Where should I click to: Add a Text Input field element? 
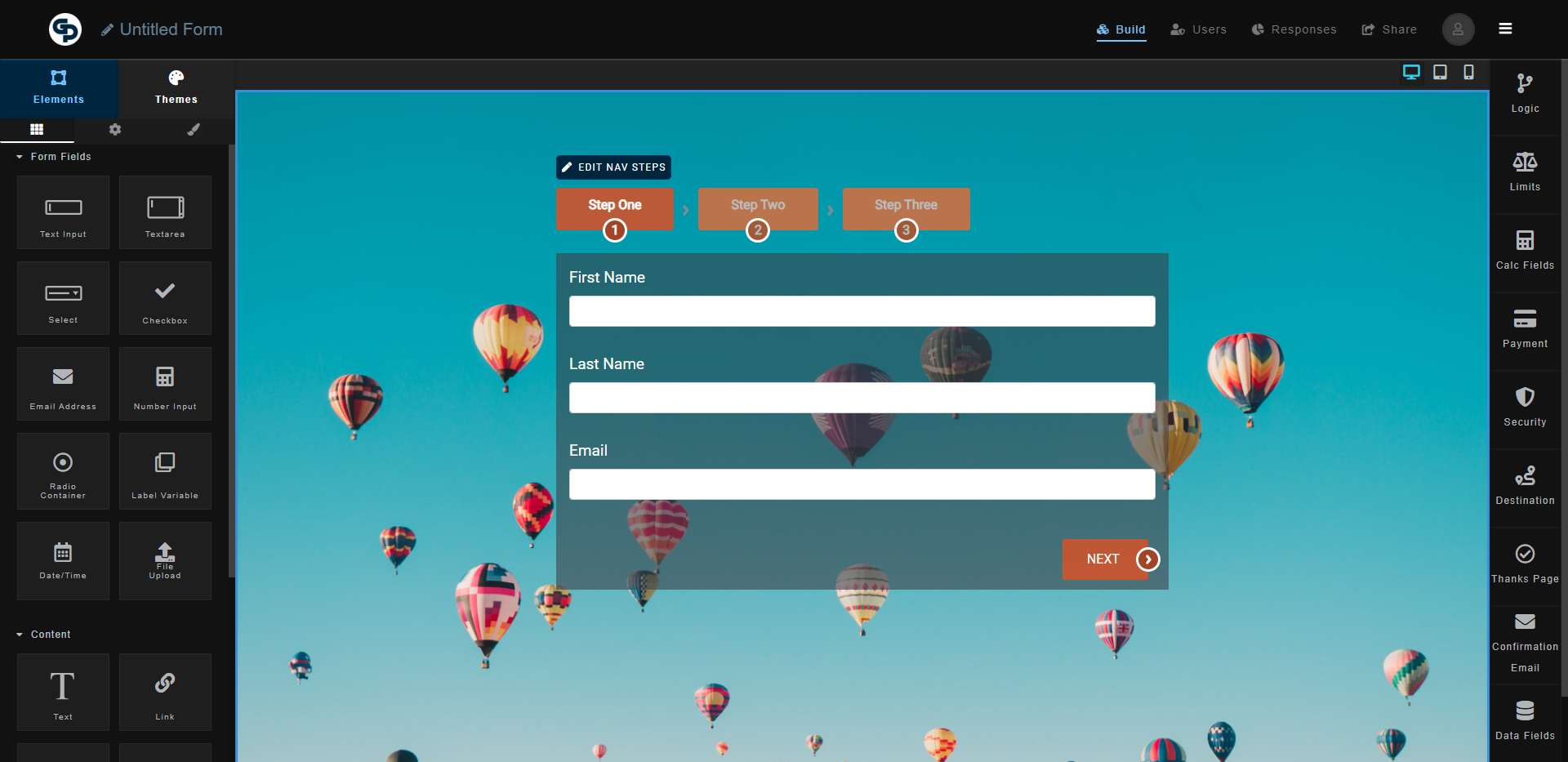[x=63, y=212]
